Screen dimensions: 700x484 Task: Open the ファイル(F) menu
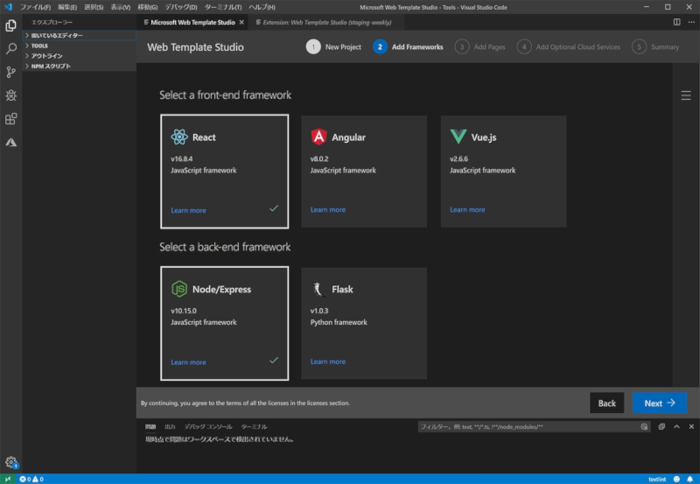35,7
